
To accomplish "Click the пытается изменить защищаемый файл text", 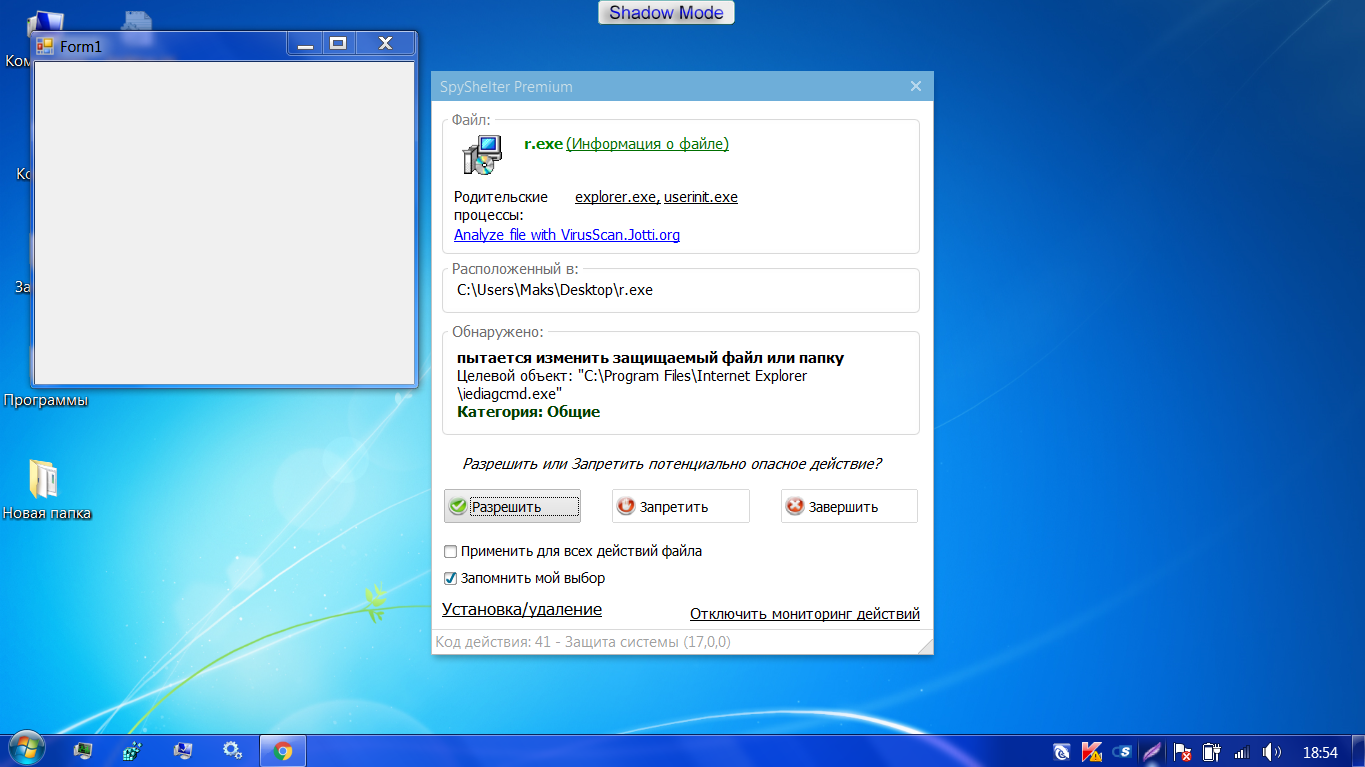I will pyautogui.click(x=651, y=358).
